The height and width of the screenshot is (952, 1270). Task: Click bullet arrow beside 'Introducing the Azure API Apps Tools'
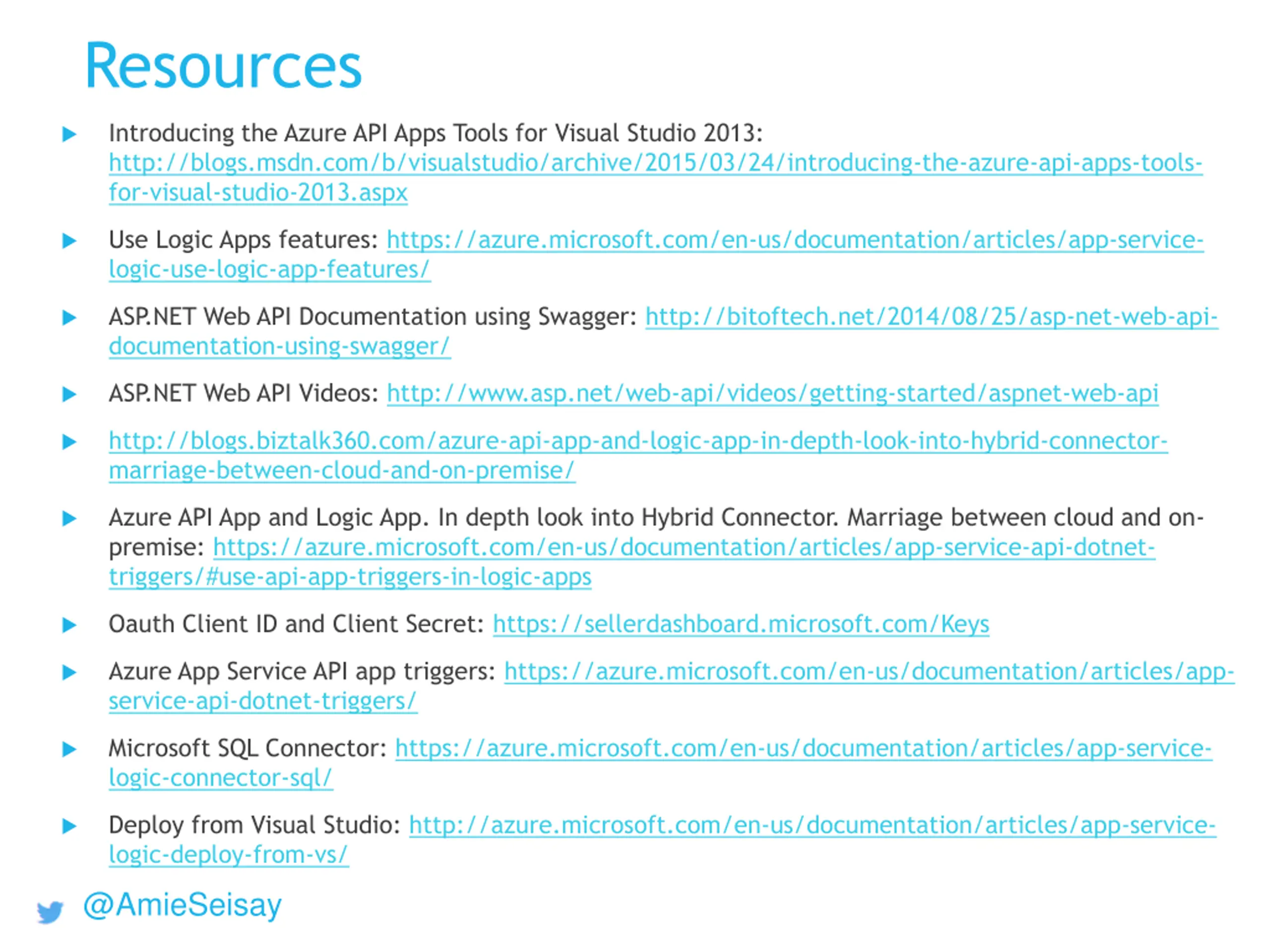click(x=69, y=134)
